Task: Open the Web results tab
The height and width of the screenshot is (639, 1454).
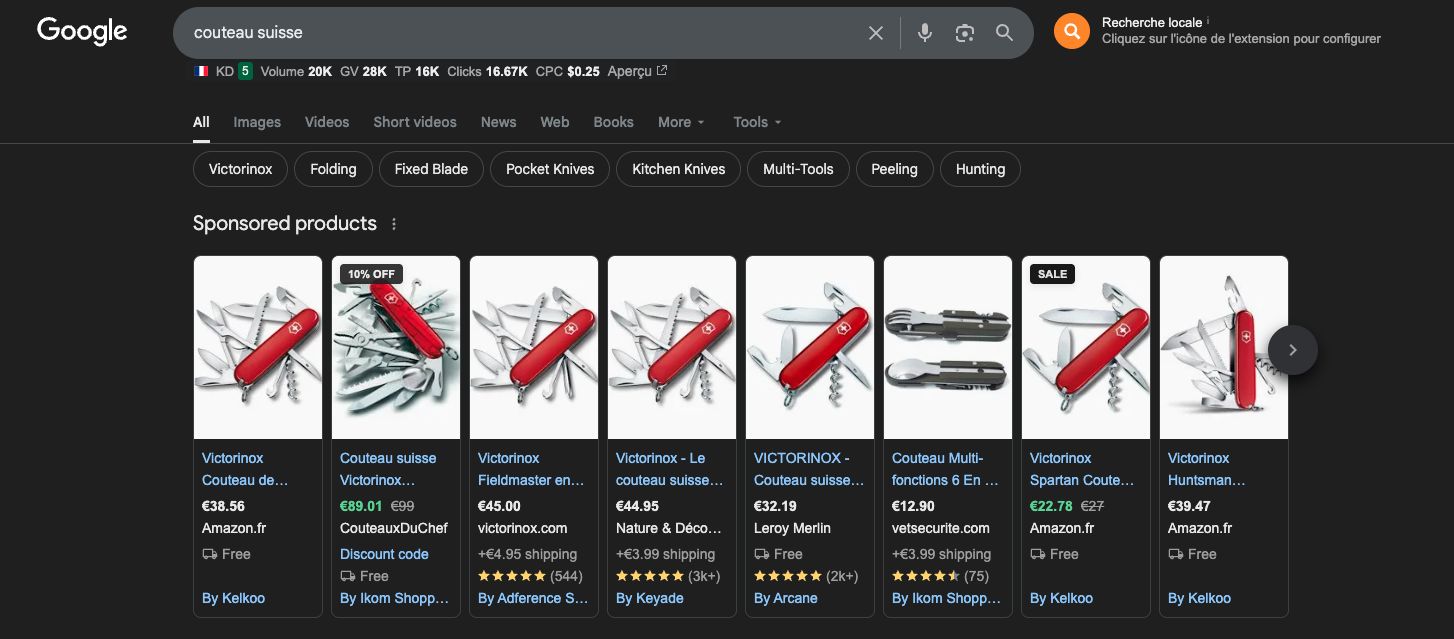Action: (x=555, y=122)
